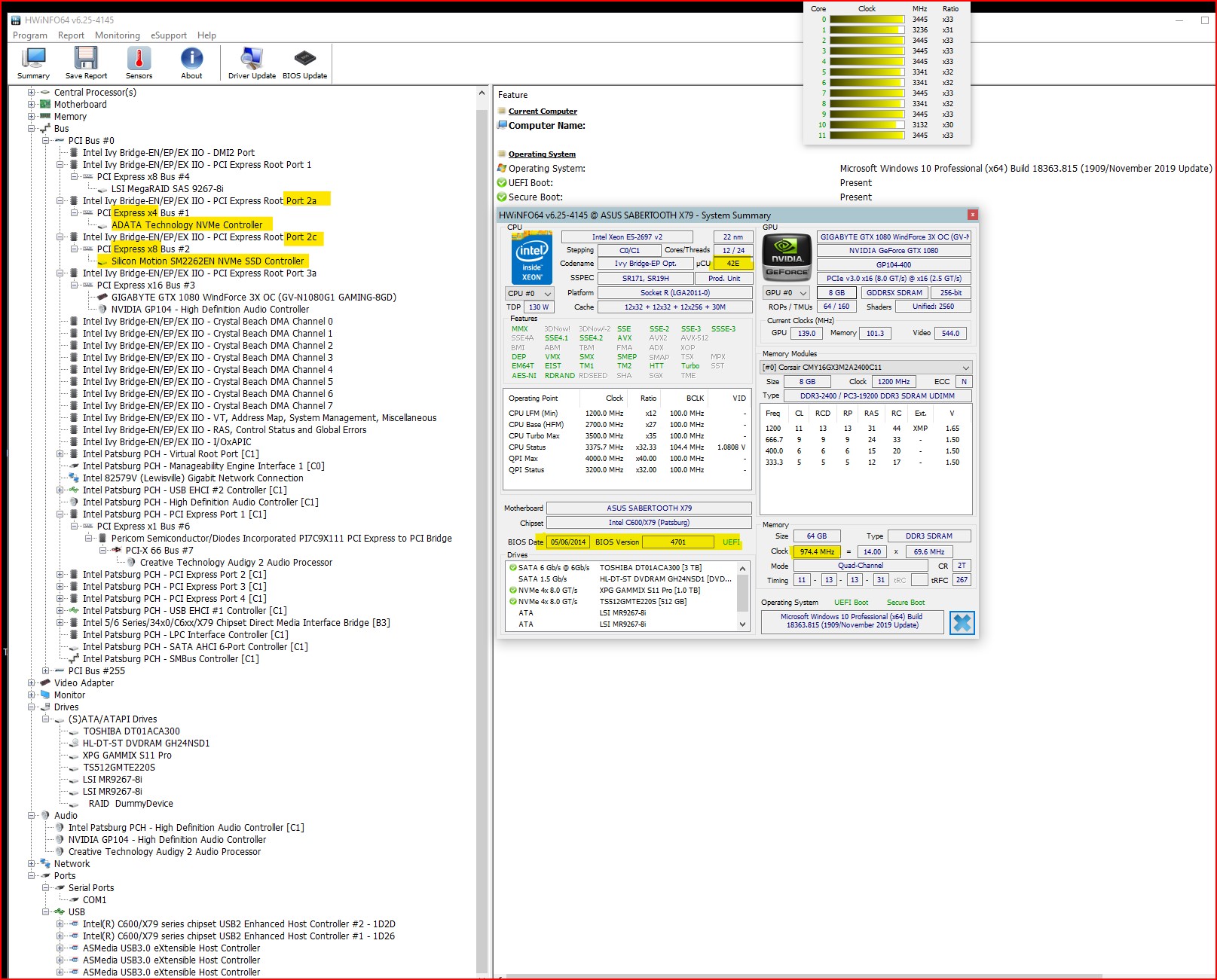The width and height of the screenshot is (1217, 980).
Task: Select Silicon Motion SM2262EN NVMe SSD Controller
Action: tap(208, 261)
